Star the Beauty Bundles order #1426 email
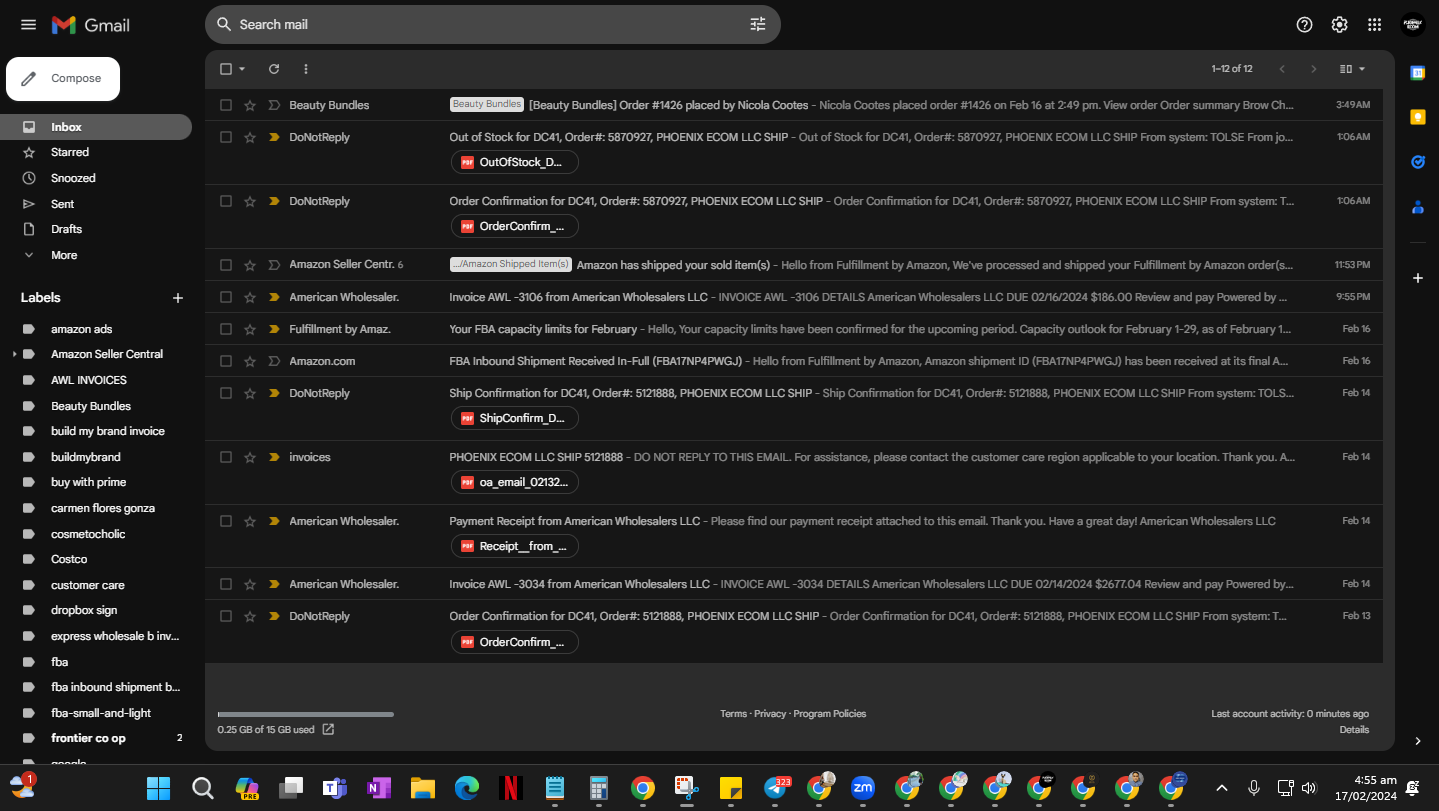Screen dimensions: 1439x811 tap(250, 105)
